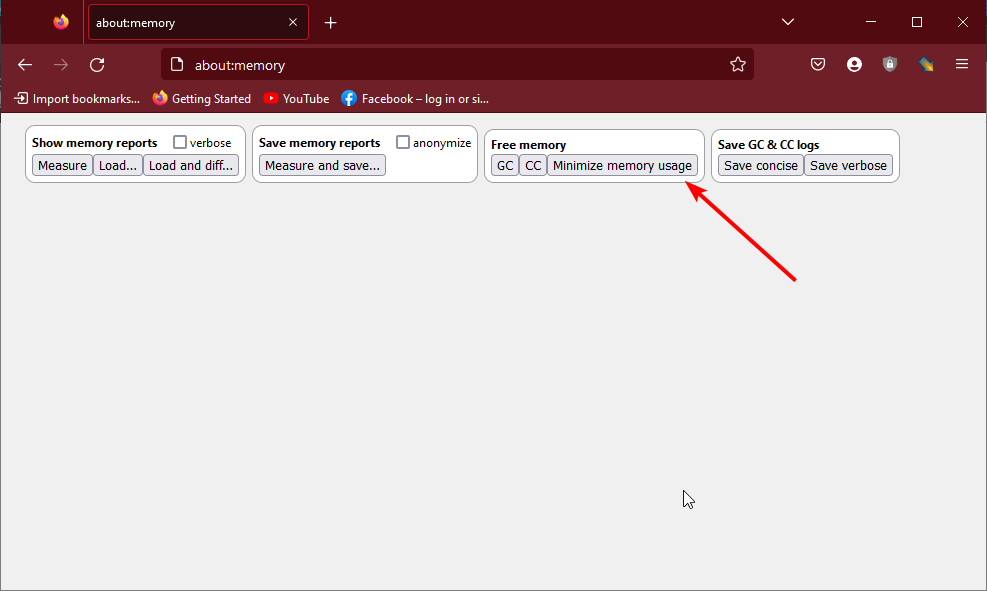Open a new tab with the plus button
The image size is (987, 591).
pyautogui.click(x=330, y=23)
